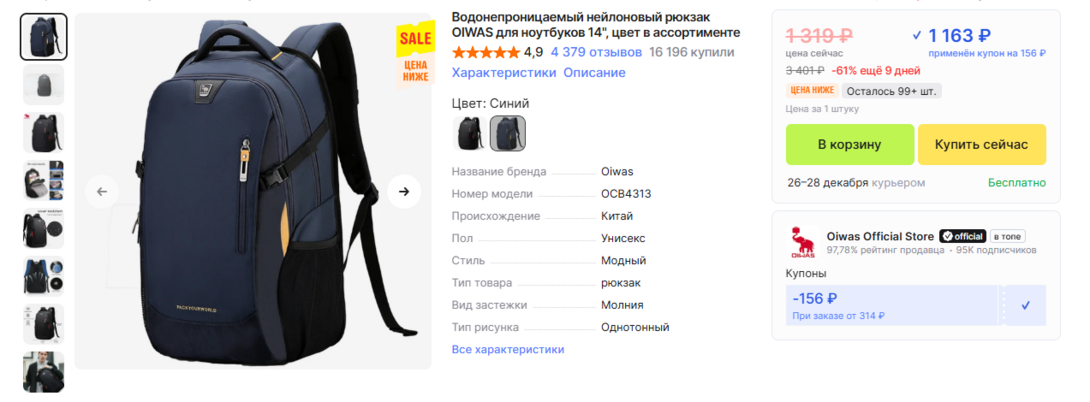This screenshot has height=402, width=1090.
Task: Select the blue backpack color option
Action: pyautogui.click(x=507, y=133)
